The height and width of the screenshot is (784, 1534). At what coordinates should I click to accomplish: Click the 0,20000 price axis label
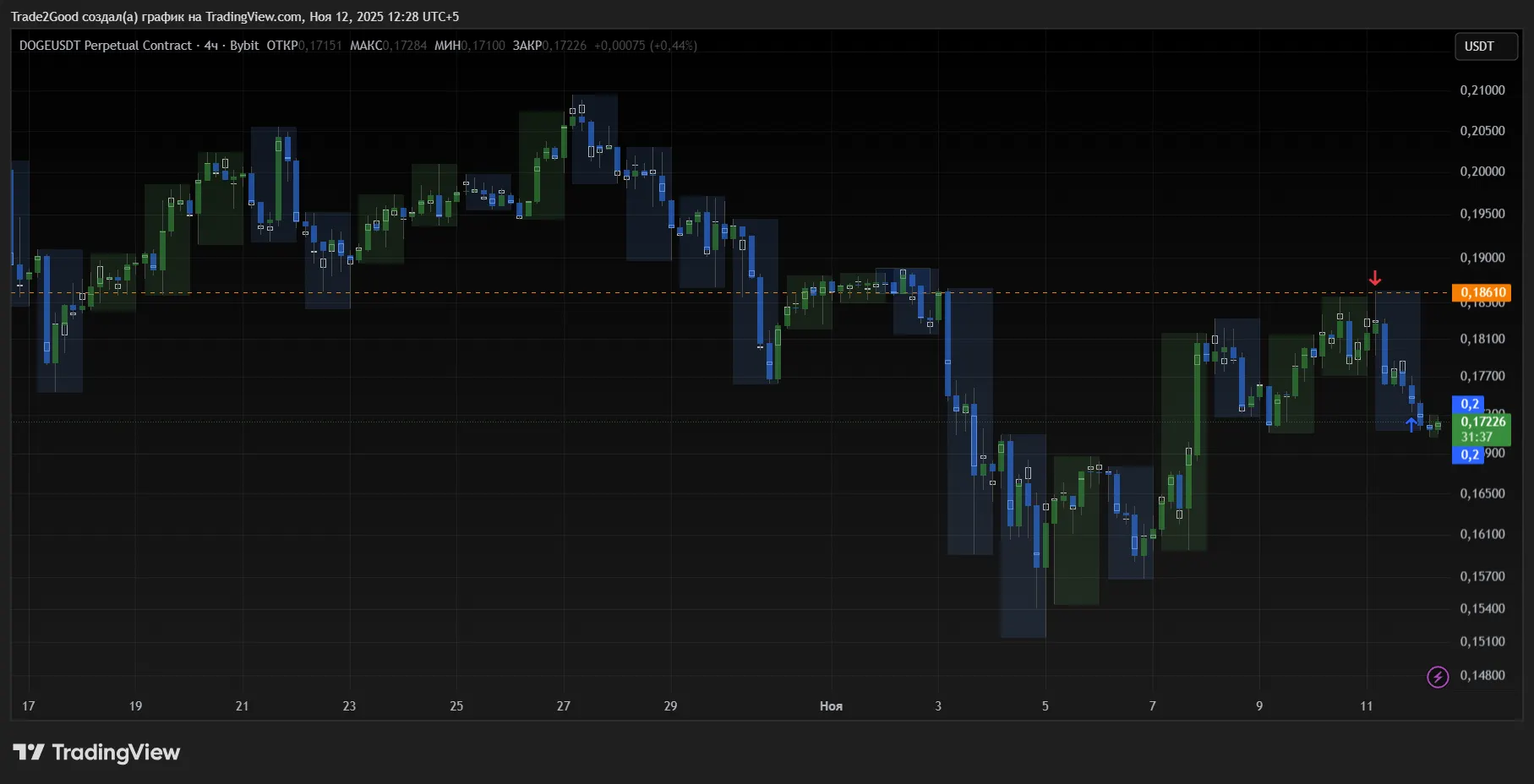tap(1482, 171)
